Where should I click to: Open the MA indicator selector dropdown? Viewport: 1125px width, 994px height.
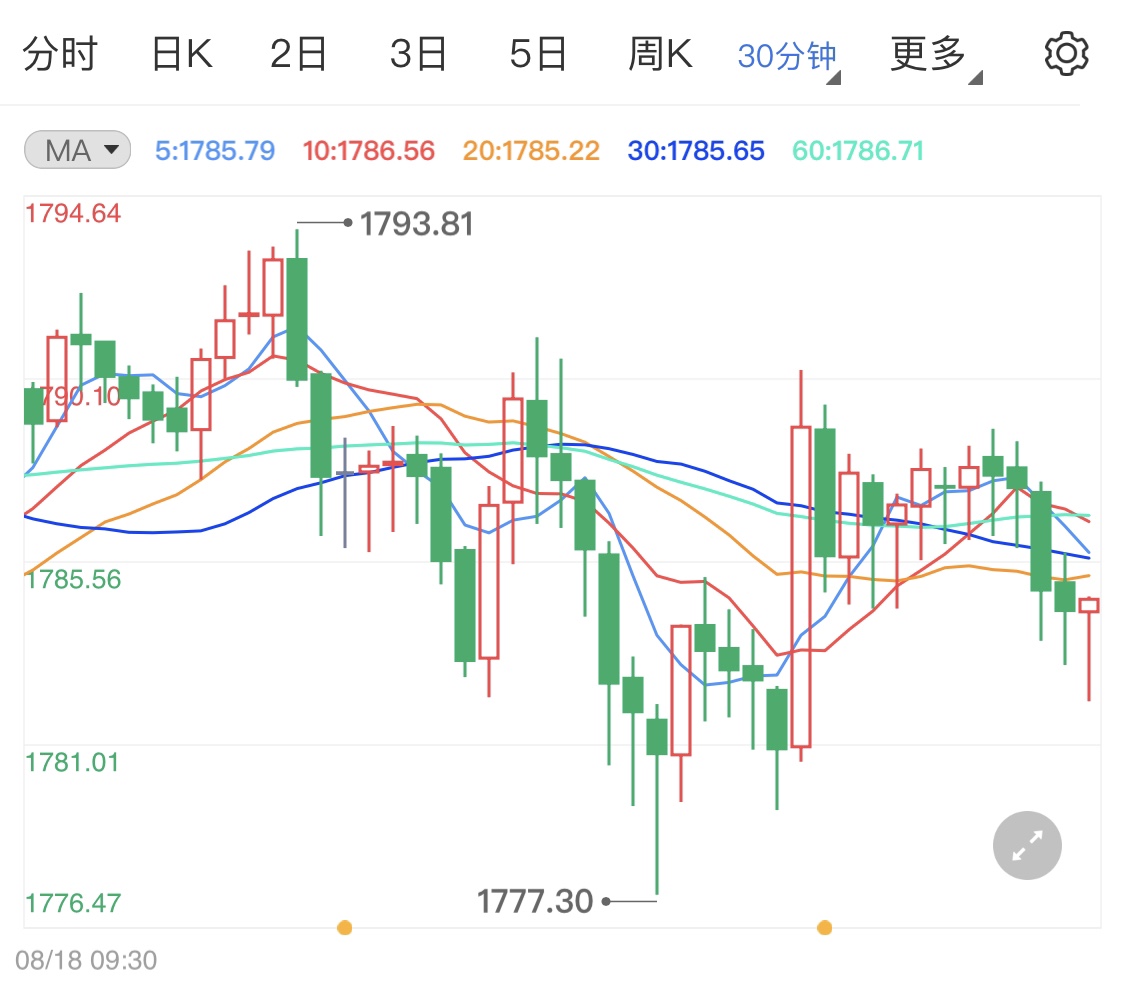pos(77,150)
